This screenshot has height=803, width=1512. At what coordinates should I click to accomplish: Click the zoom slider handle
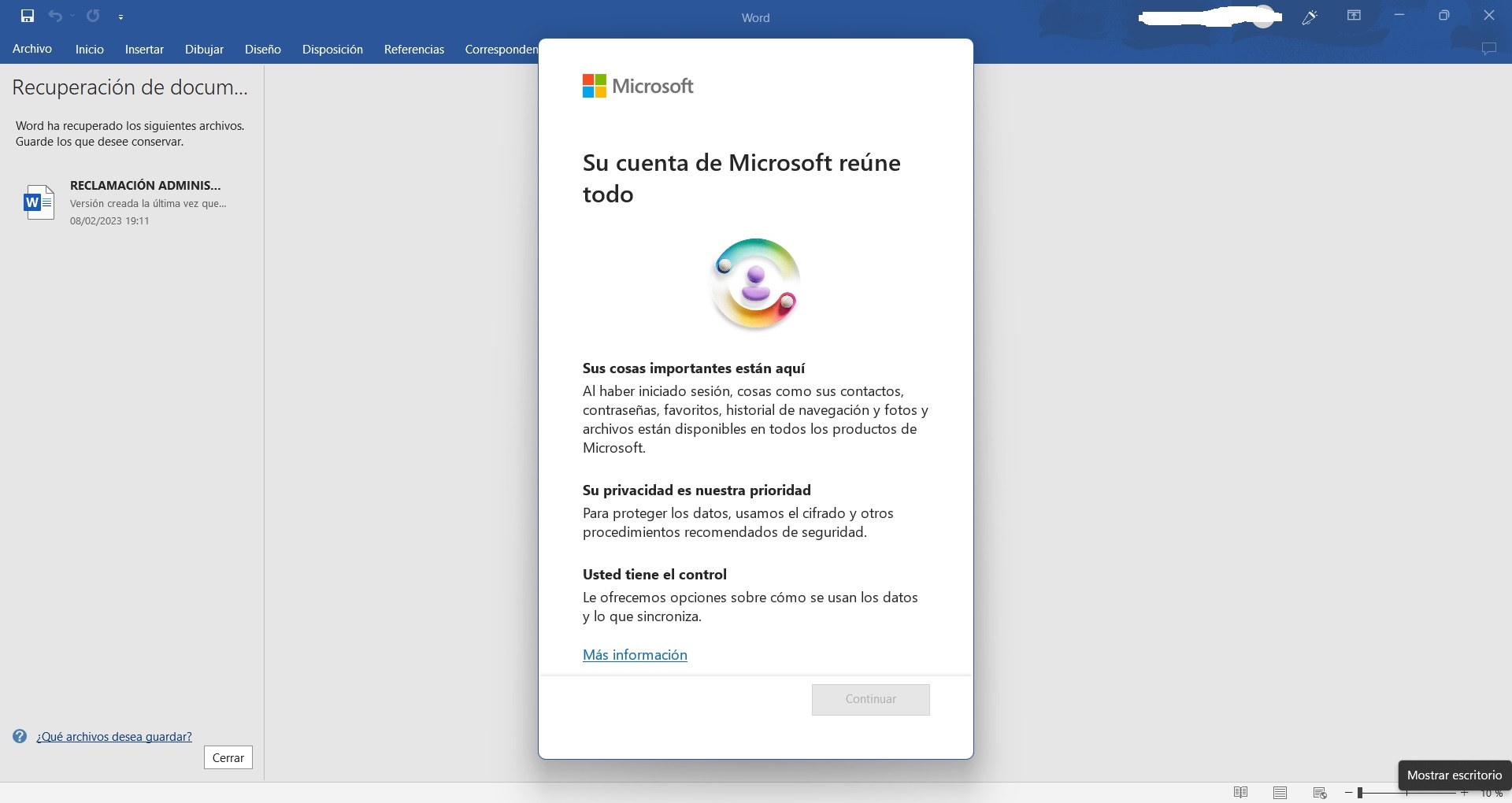(x=1360, y=793)
